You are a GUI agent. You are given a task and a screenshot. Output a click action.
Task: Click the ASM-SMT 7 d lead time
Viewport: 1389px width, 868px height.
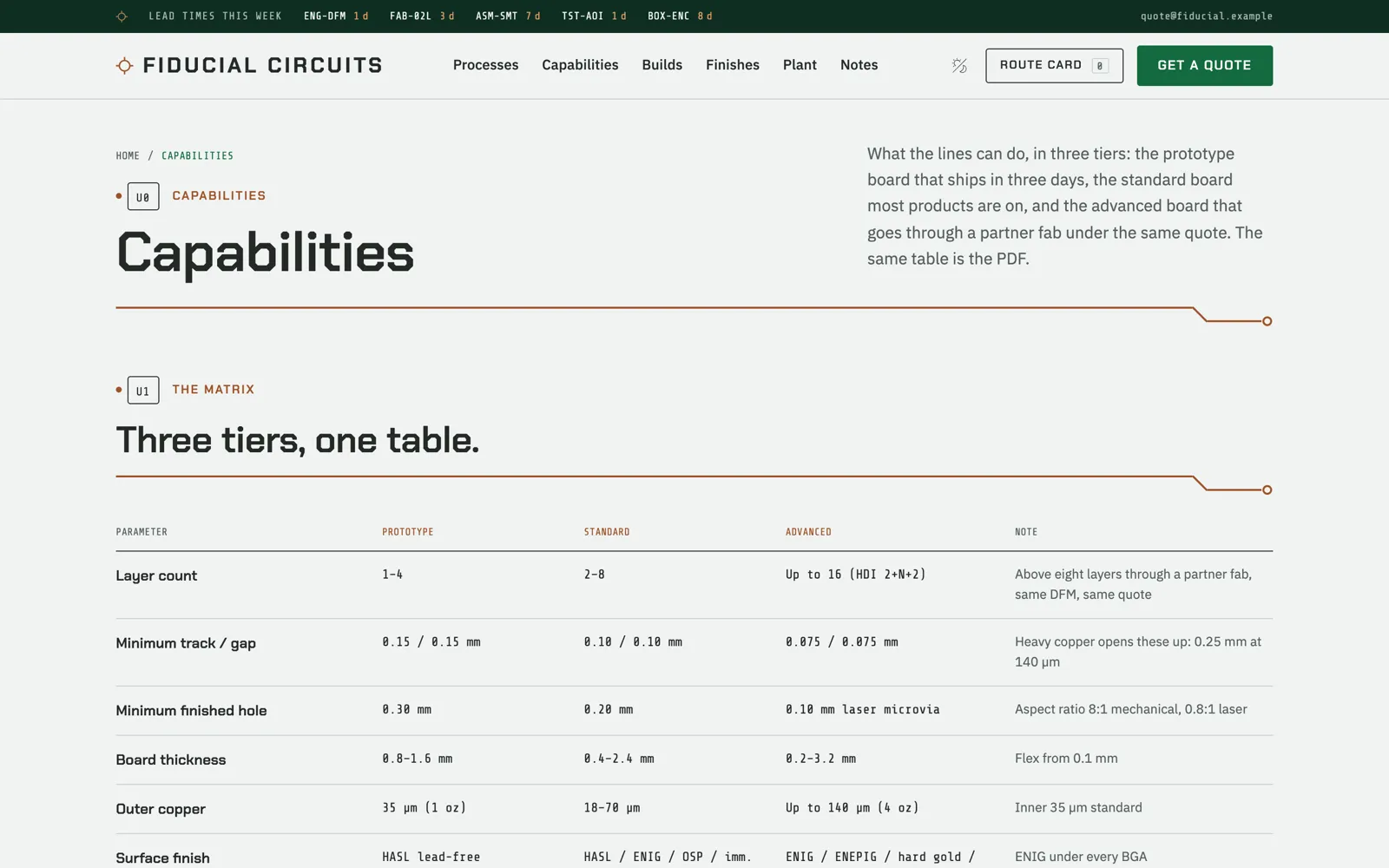click(508, 16)
